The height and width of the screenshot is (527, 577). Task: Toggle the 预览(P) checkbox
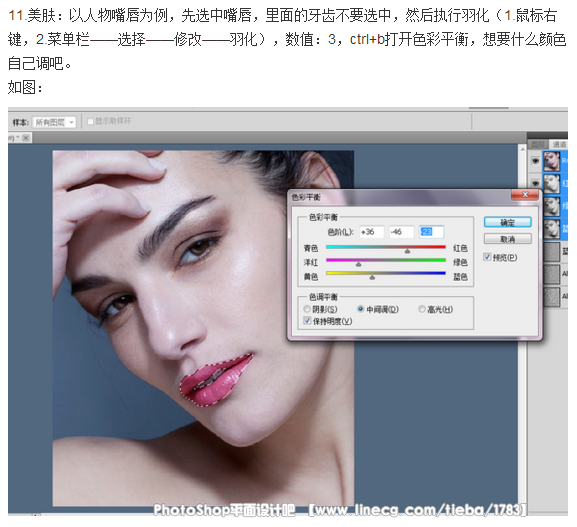pyautogui.click(x=487, y=257)
